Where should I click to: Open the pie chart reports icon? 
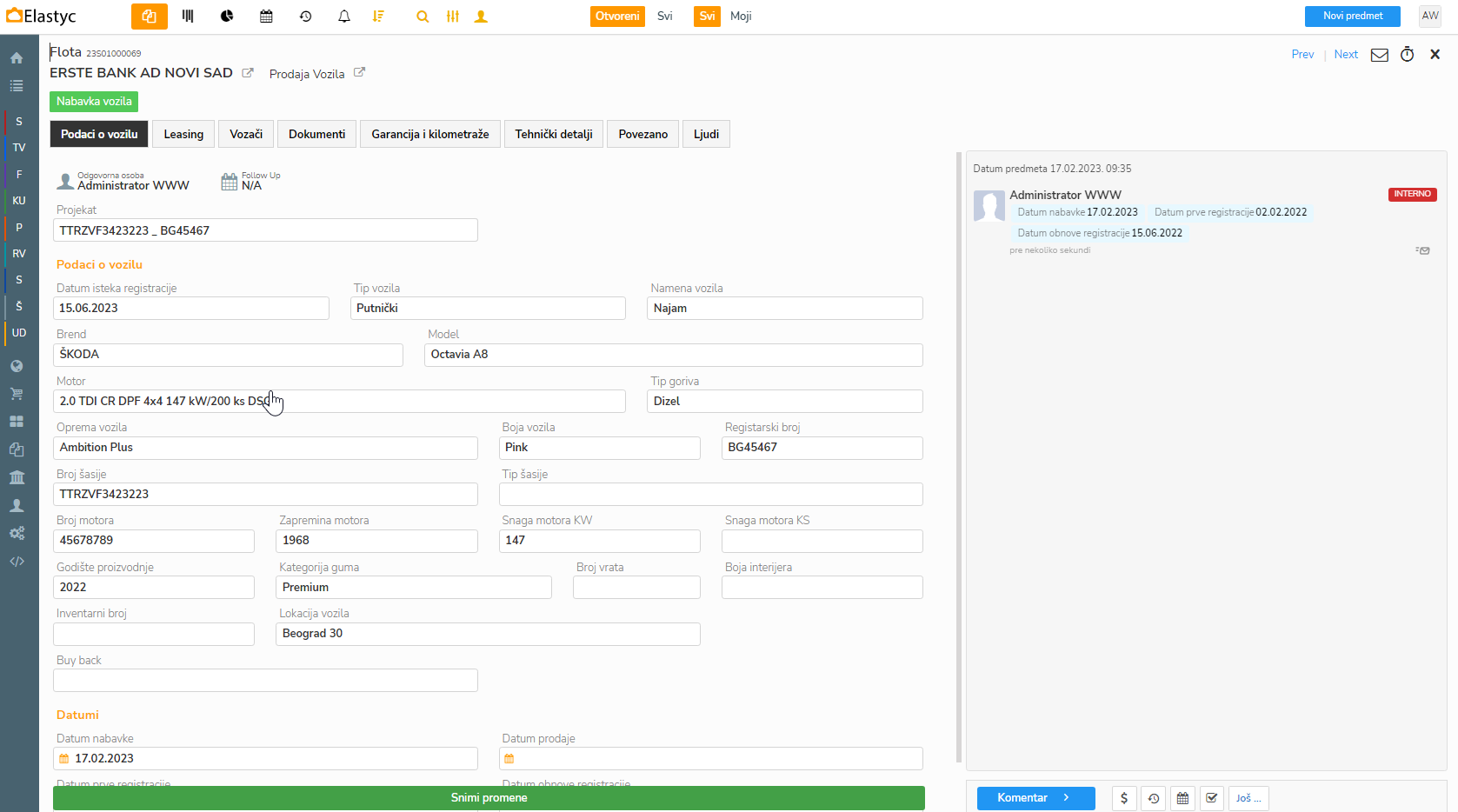pyautogui.click(x=227, y=17)
